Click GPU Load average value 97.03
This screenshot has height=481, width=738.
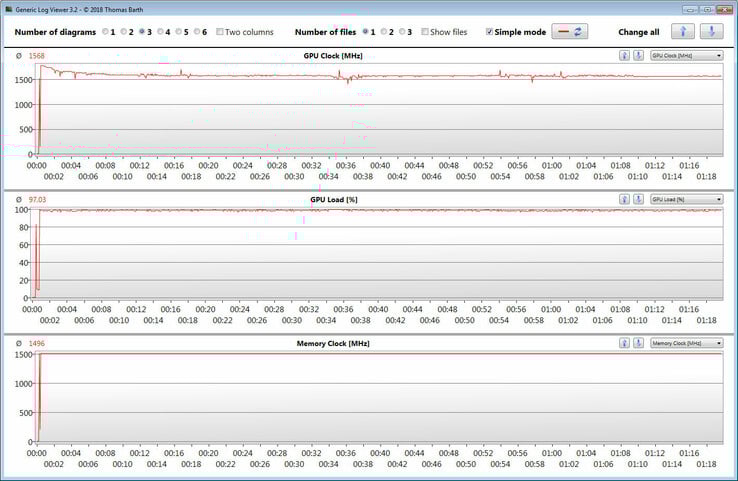click(x=38, y=200)
